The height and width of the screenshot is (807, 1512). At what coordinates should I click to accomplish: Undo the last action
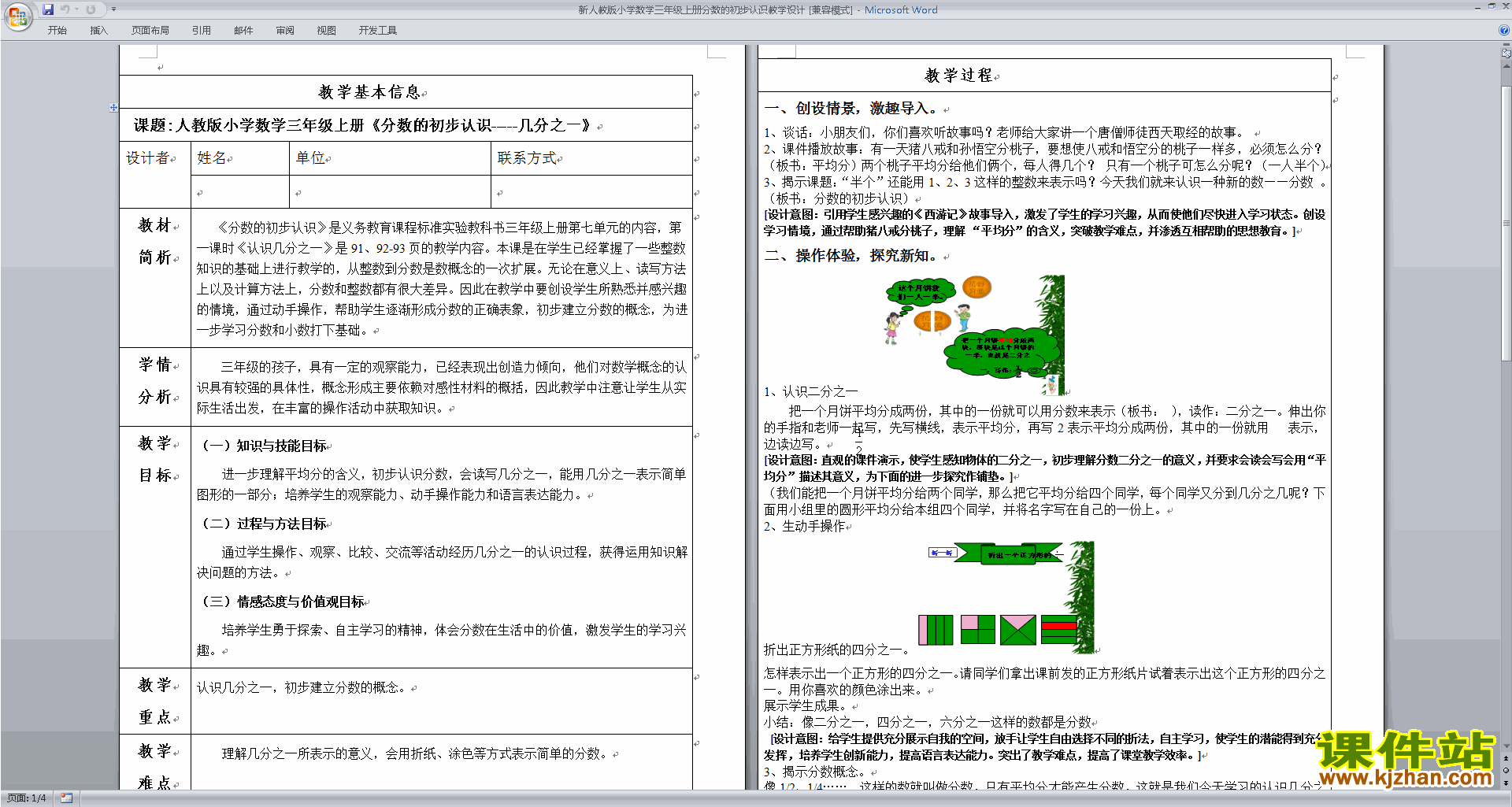65,9
